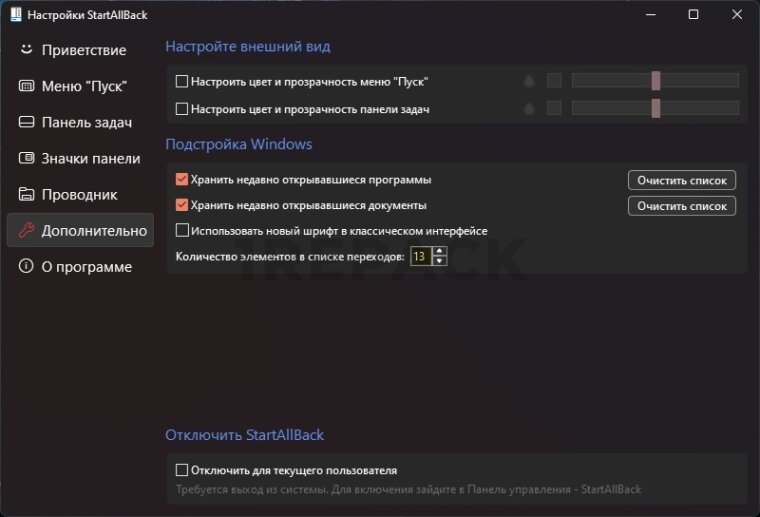Click the smiley icon beside Приветствие
This screenshot has width=760, height=517.
point(27,50)
